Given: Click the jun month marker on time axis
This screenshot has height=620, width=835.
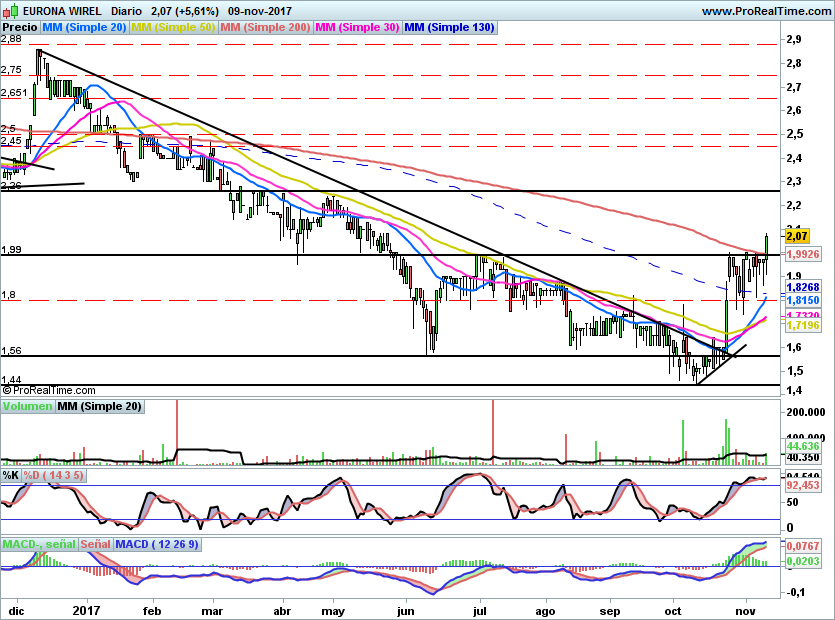Looking at the screenshot, I should [x=405, y=610].
